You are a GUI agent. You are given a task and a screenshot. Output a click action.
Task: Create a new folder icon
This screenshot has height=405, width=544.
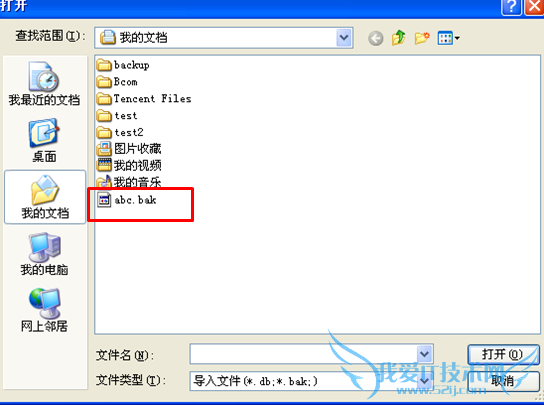pyautogui.click(x=422, y=38)
